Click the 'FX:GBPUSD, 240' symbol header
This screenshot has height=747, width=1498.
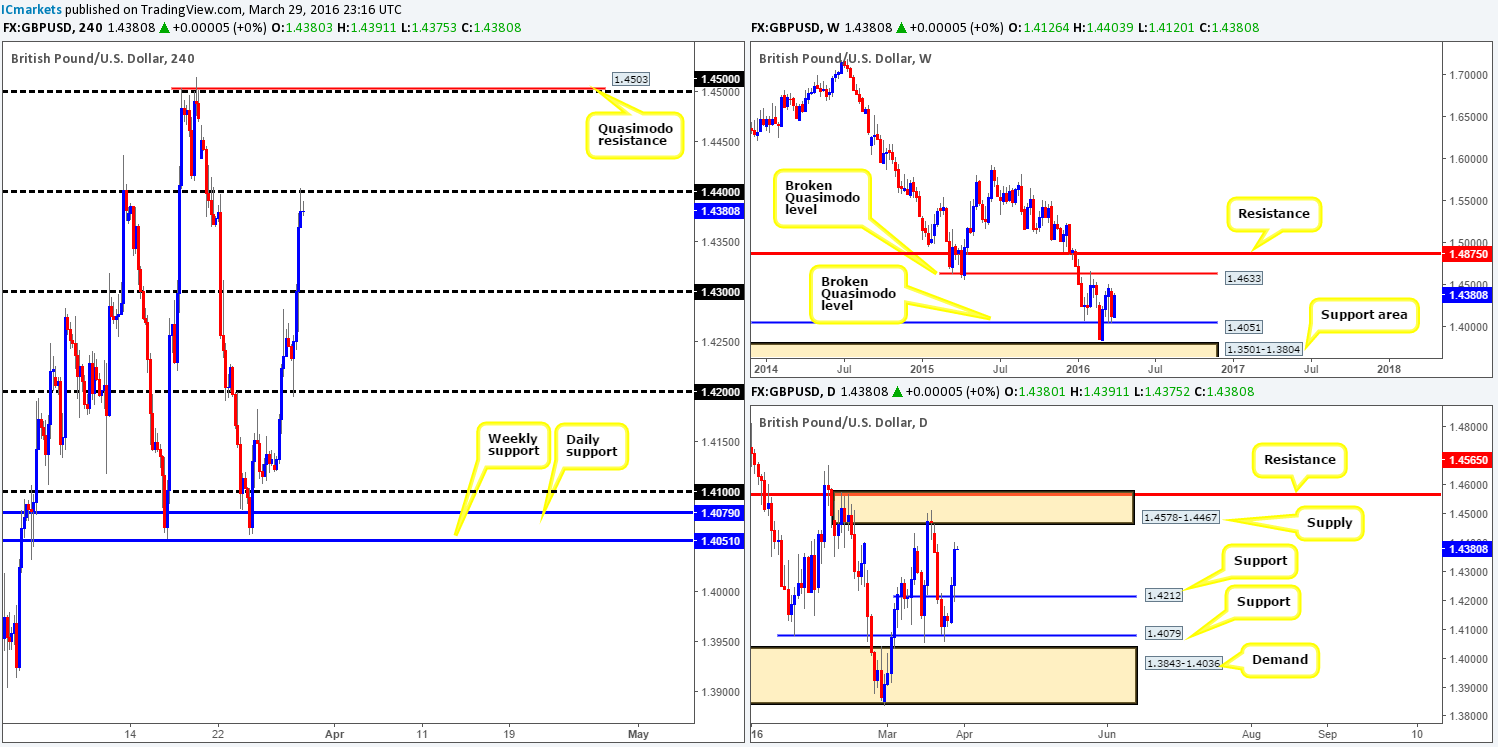pyautogui.click(x=52, y=28)
